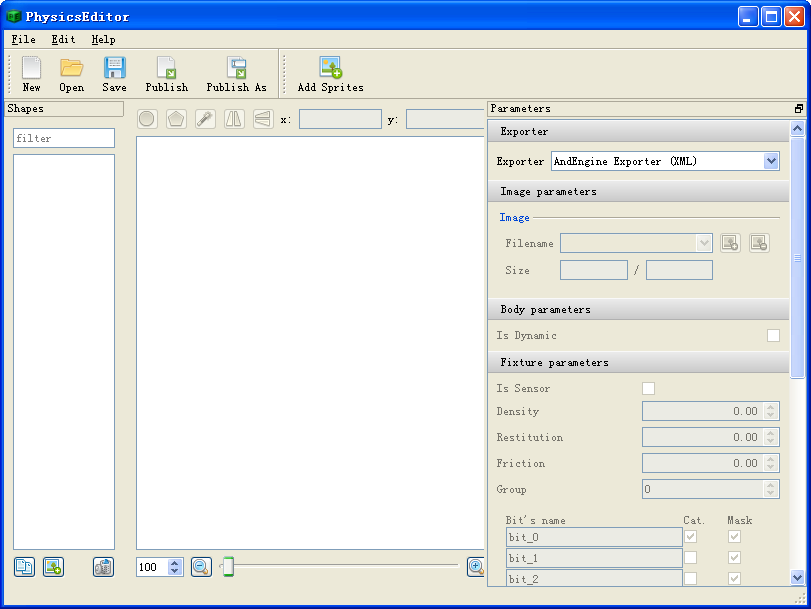Toggle the Is Dynamic checkbox
The width and height of the screenshot is (811, 609).
(773, 336)
